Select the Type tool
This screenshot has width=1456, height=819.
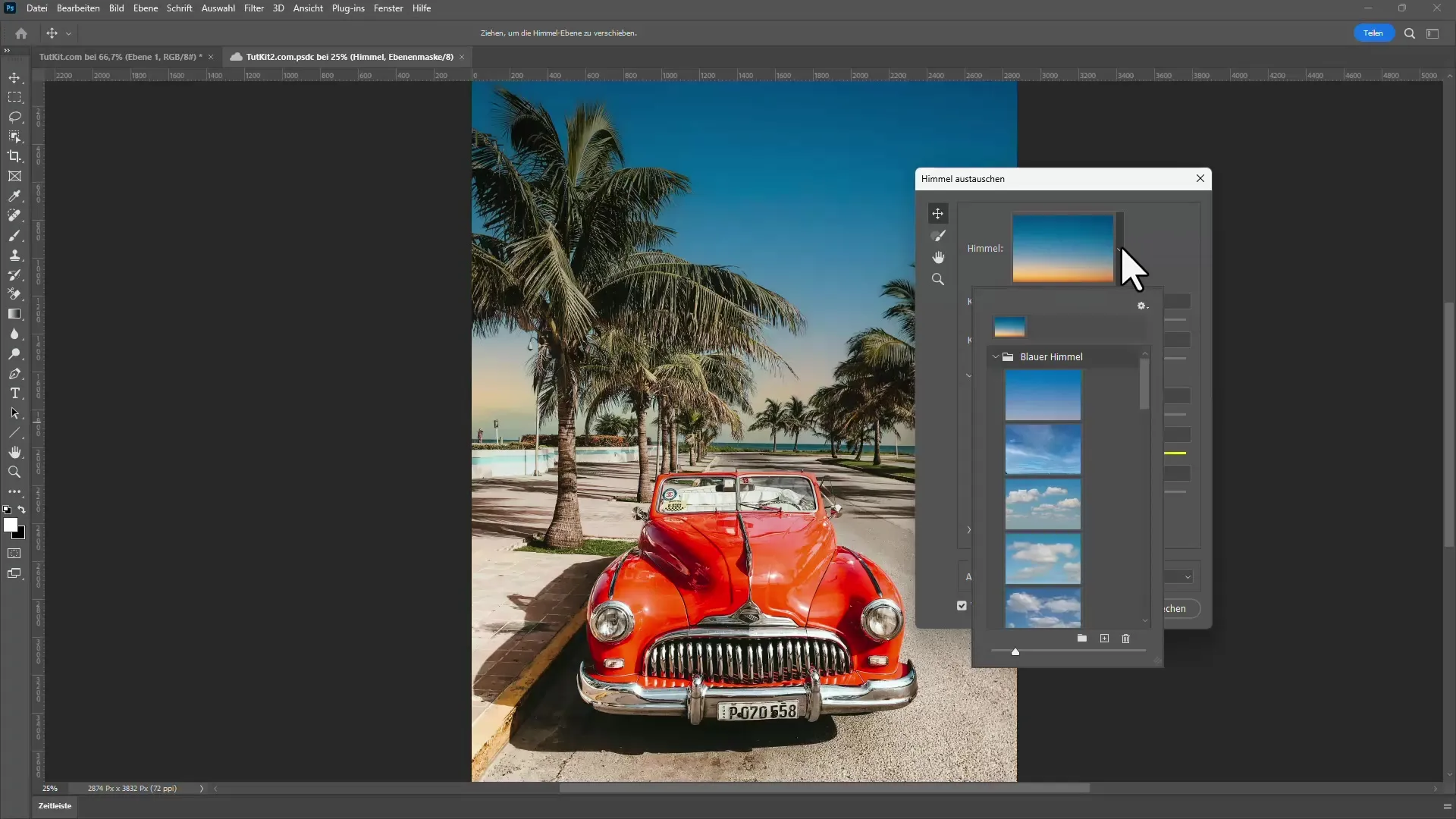14,394
